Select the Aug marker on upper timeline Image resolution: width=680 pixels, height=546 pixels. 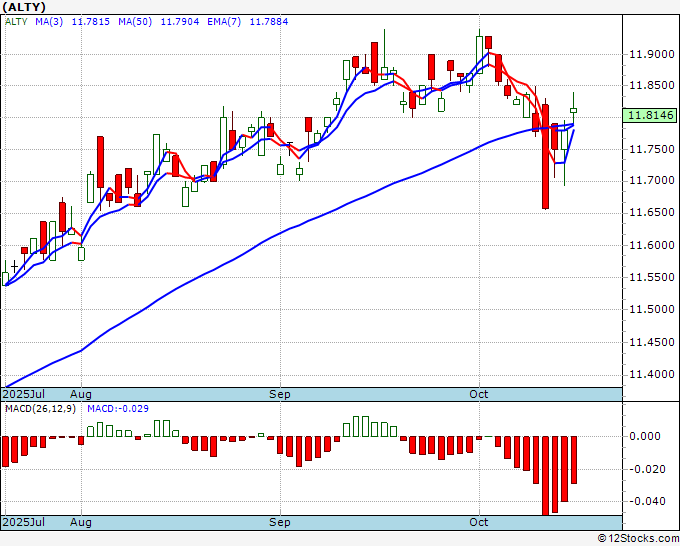pyautogui.click(x=81, y=394)
